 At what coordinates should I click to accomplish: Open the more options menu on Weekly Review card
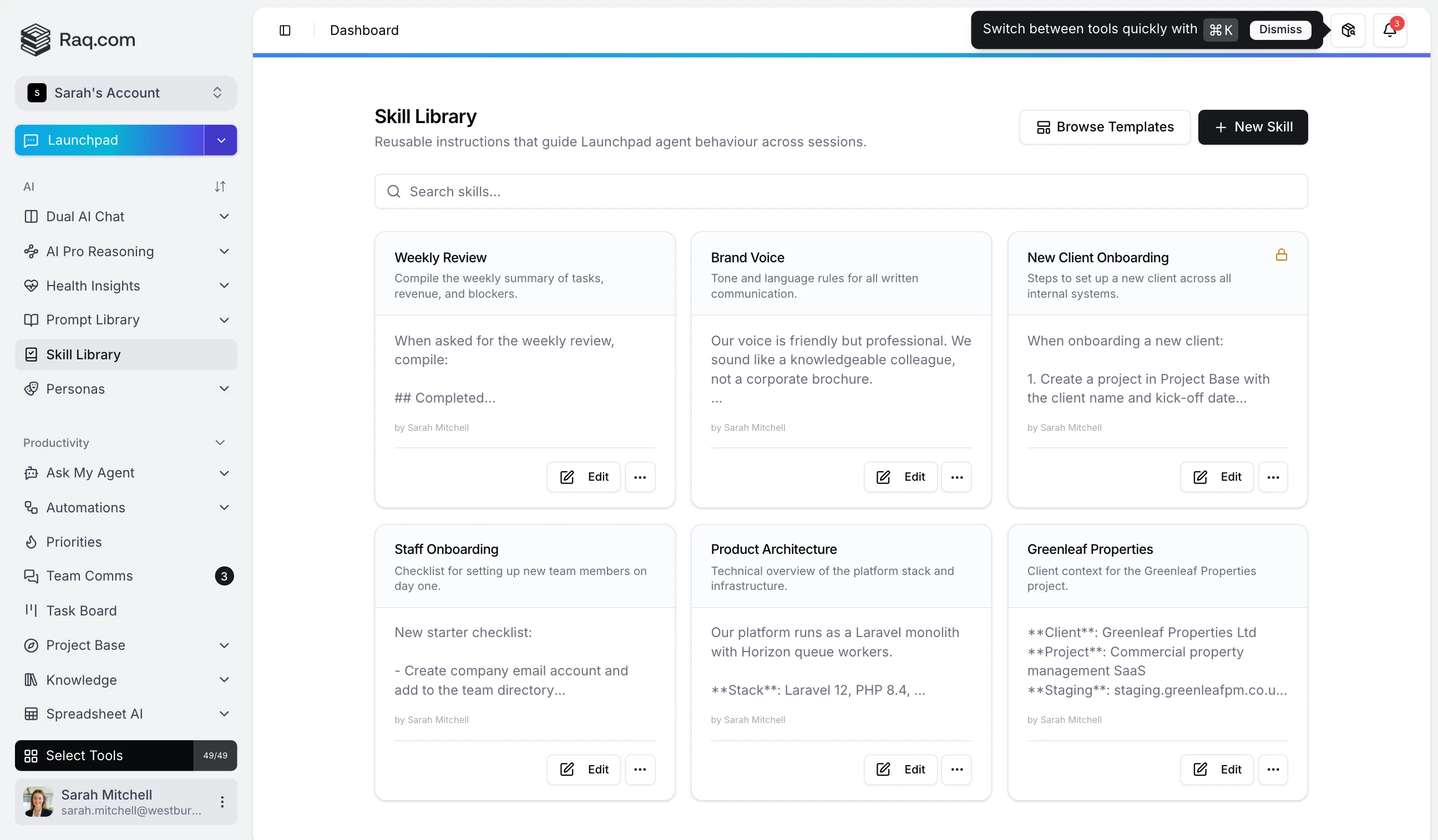click(640, 477)
